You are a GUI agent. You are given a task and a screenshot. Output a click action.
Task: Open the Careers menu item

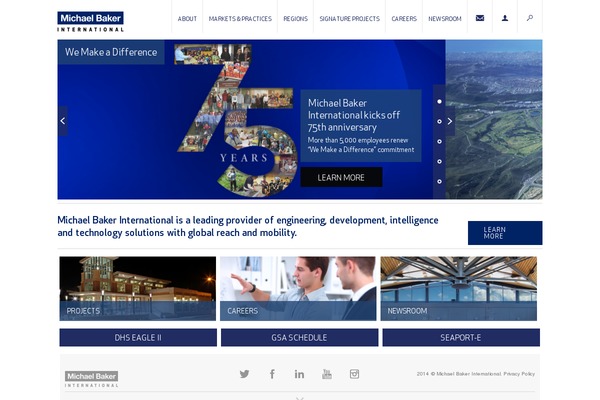point(404,18)
